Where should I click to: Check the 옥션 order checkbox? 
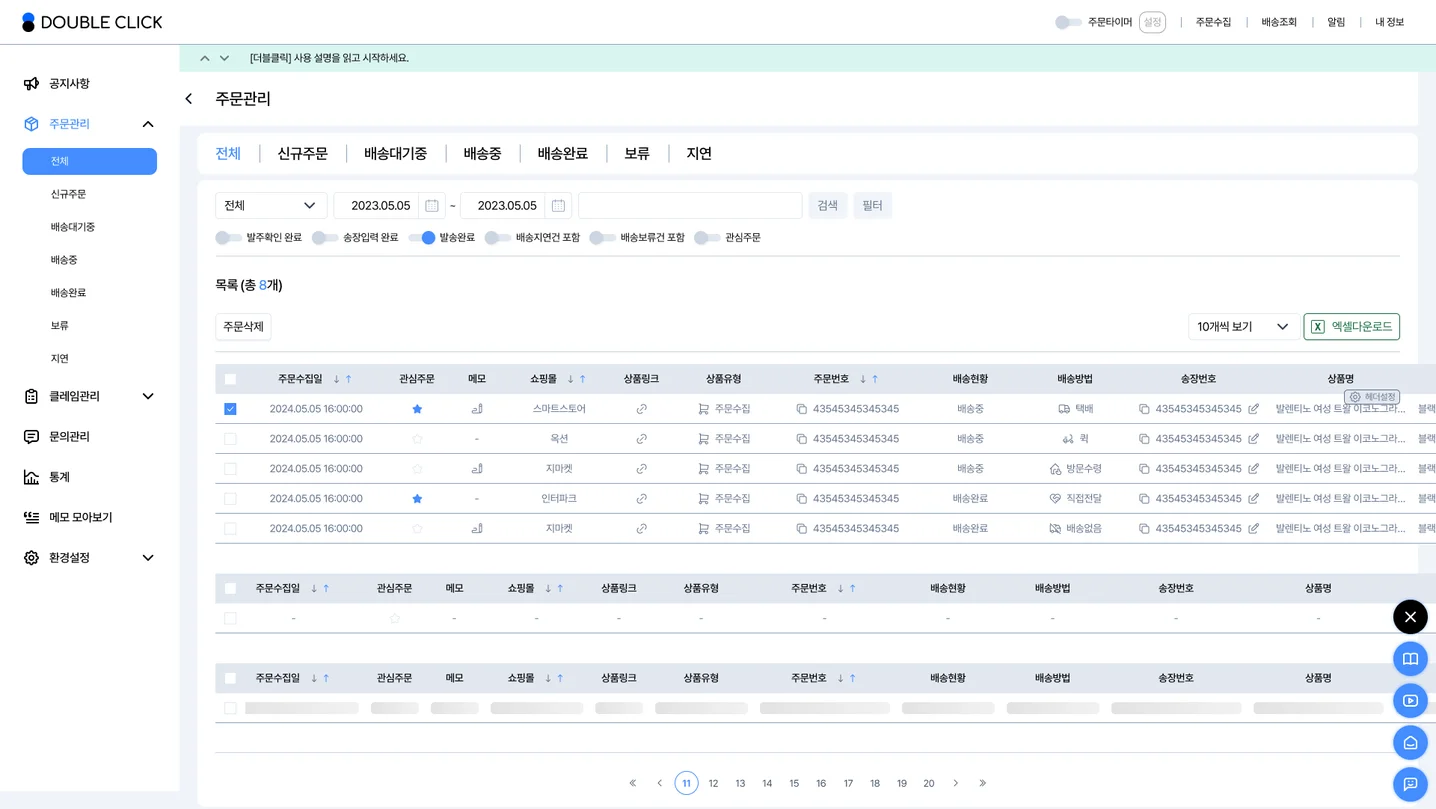click(x=230, y=439)
